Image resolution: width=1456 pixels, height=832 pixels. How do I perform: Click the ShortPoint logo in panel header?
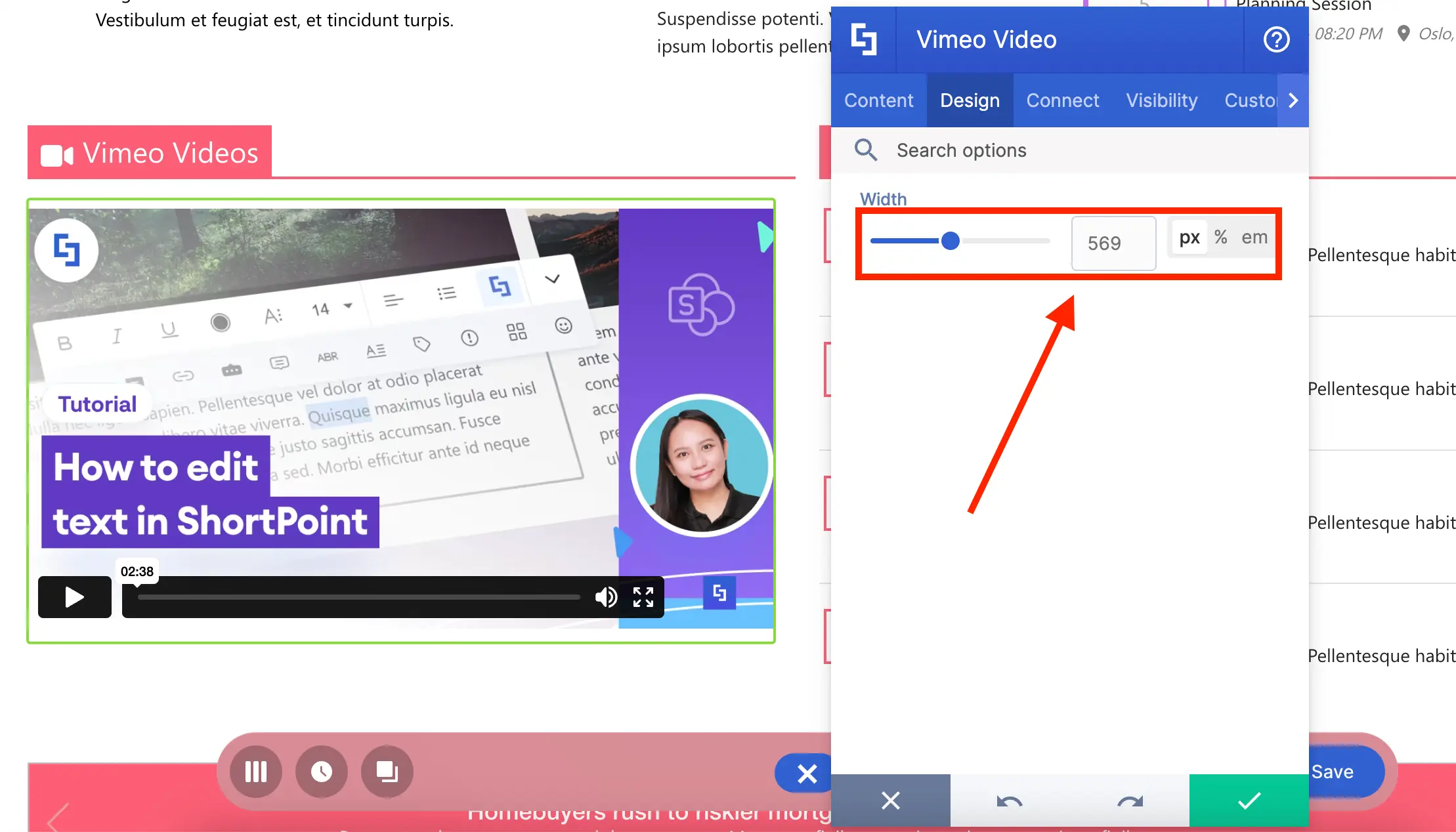pyautogui.click(x=864, y=39)
